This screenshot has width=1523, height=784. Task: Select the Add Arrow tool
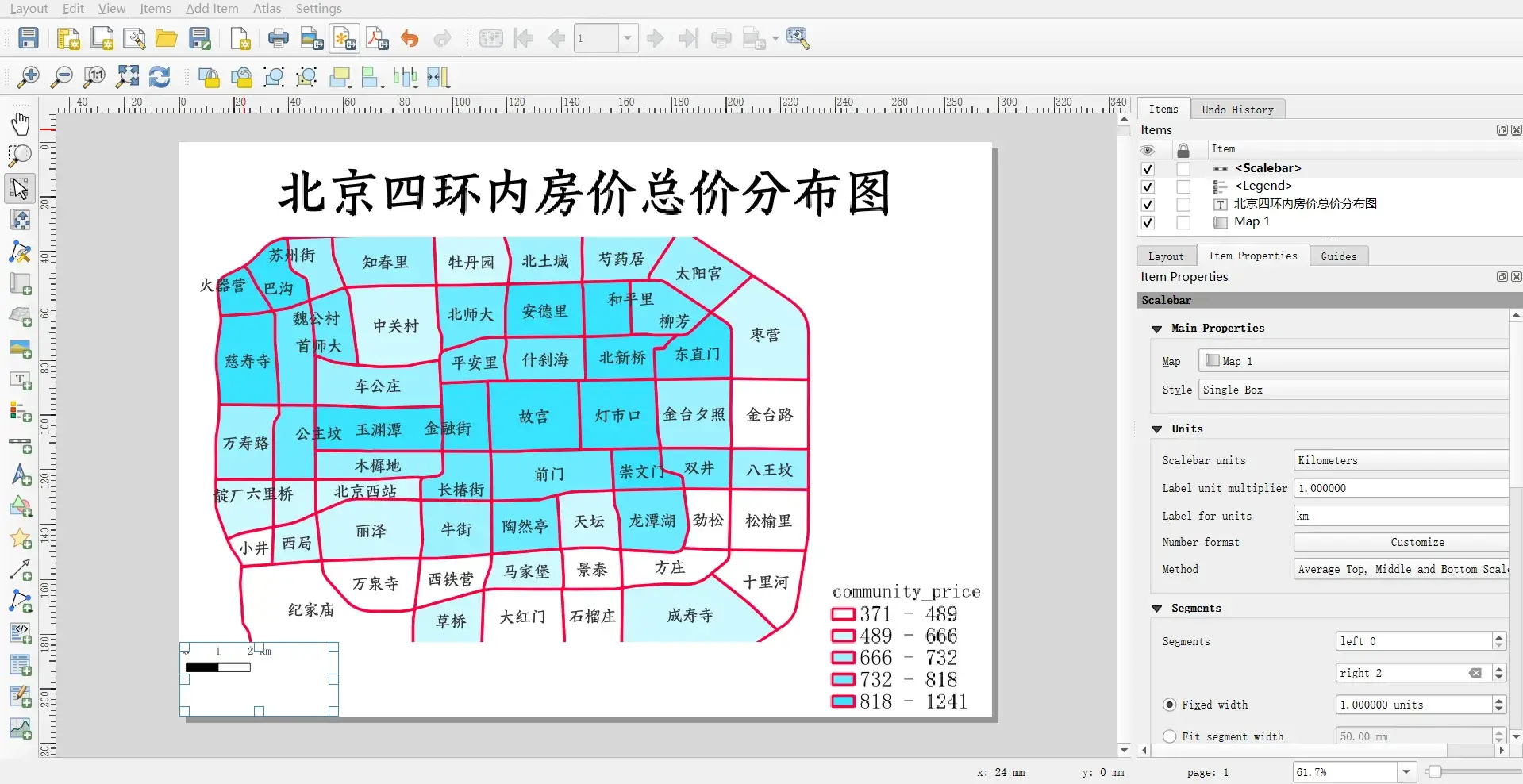(x=21, y=571)
